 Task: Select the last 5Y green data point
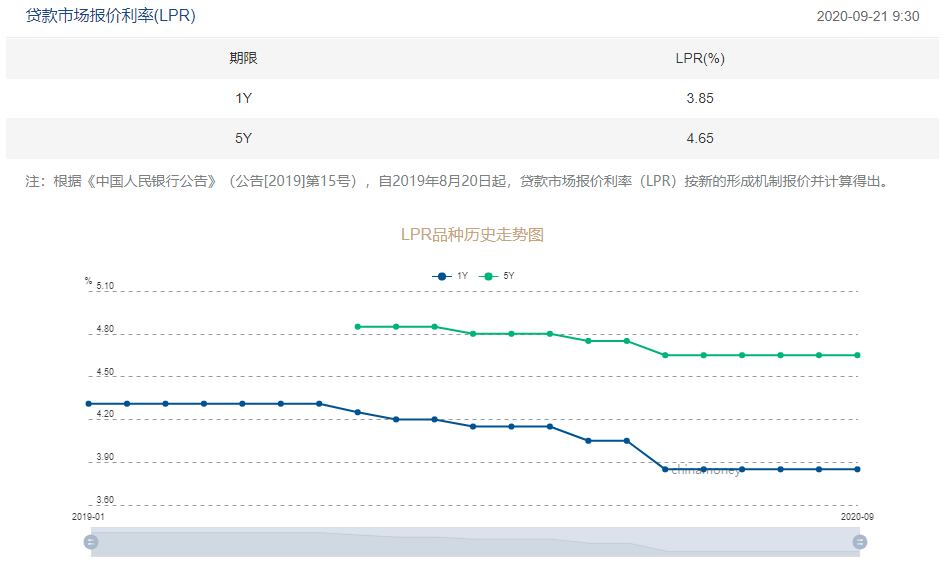pyautogui.click(x=857, y=355)
